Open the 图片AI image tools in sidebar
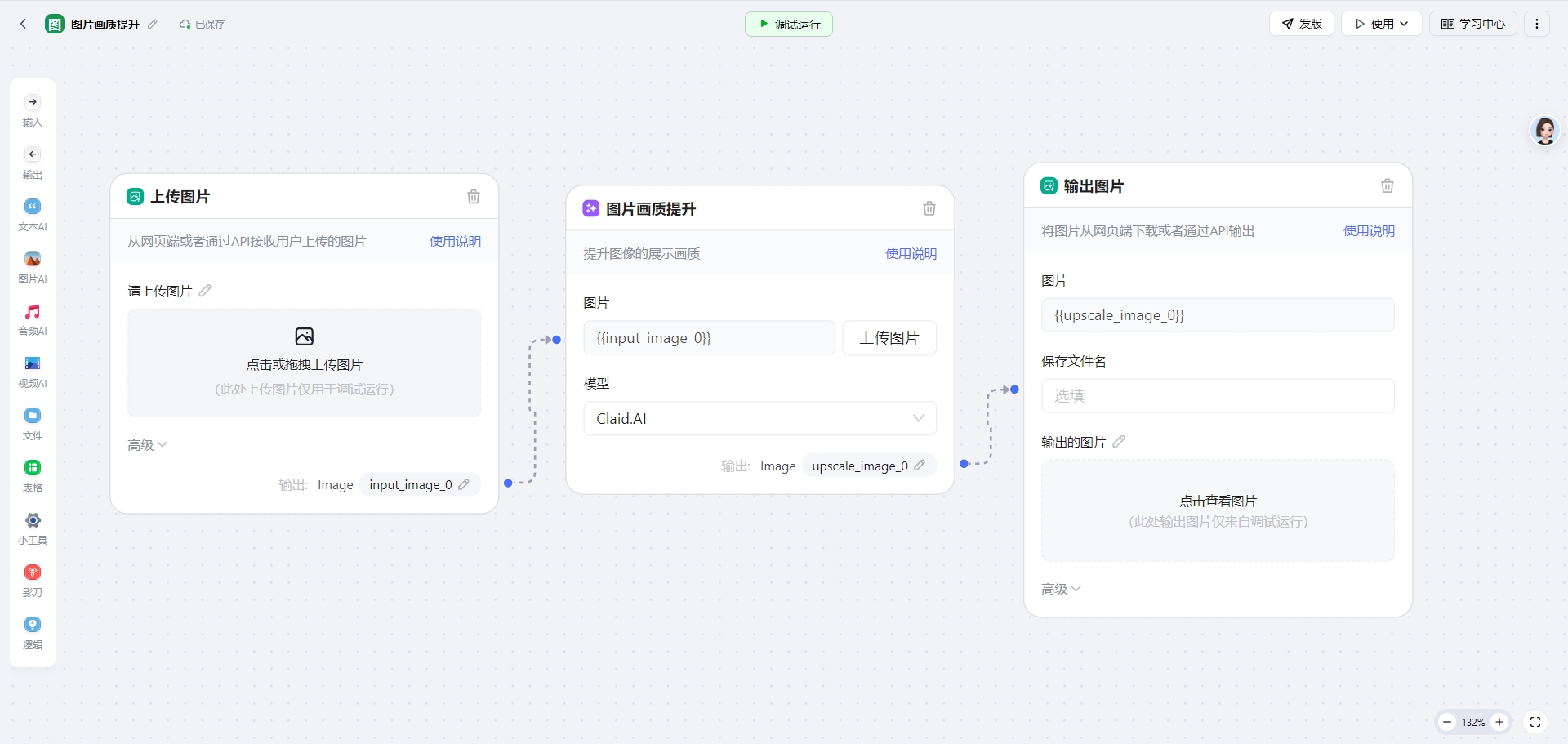The height and width of the screenshot is (744, 1568). pos(33,266)
